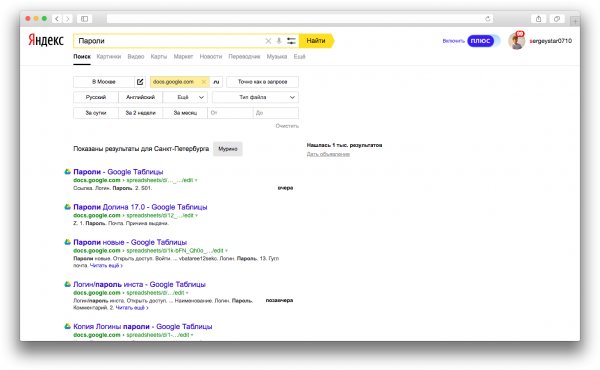Viewport: 600px width, 370px height.
Task: Toggle the Safari sidebar button
Action: coord(85,18)
